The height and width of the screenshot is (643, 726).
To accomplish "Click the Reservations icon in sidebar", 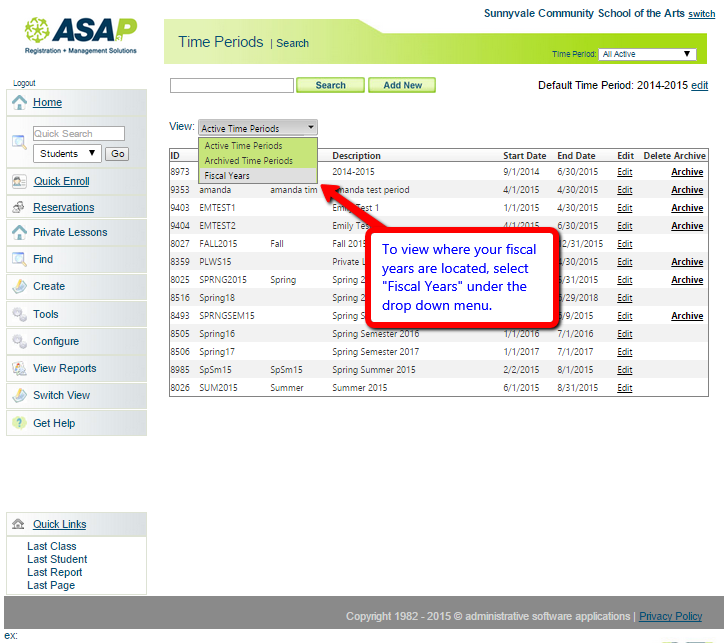I will click(x=19, y=207).
